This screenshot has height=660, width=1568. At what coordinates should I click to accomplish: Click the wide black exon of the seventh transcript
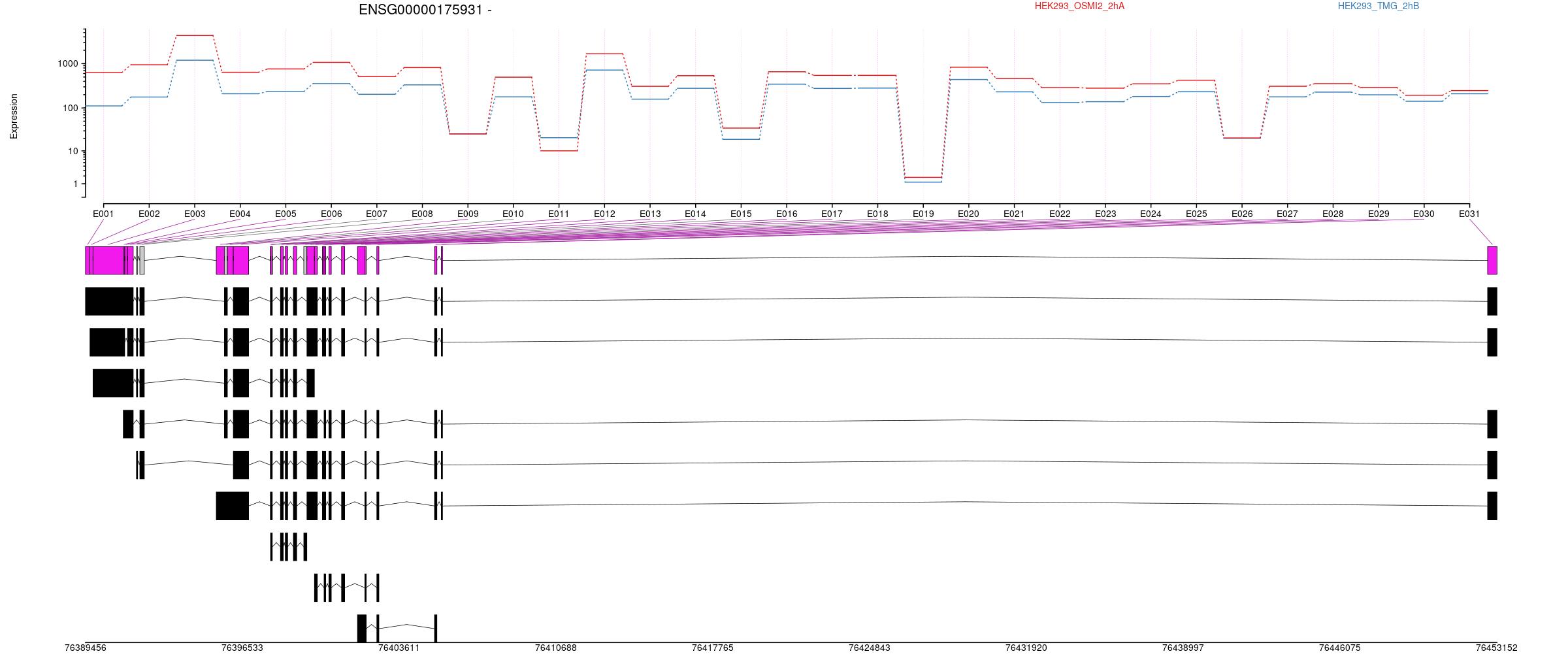[233, 506]
